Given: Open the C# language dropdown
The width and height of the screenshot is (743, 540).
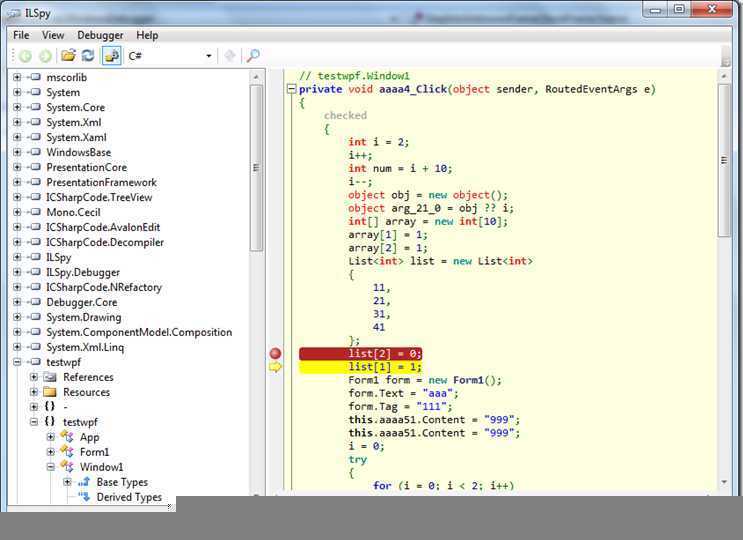Looking at the screenshot, I should pyautogui.click(x=170, y=56).
